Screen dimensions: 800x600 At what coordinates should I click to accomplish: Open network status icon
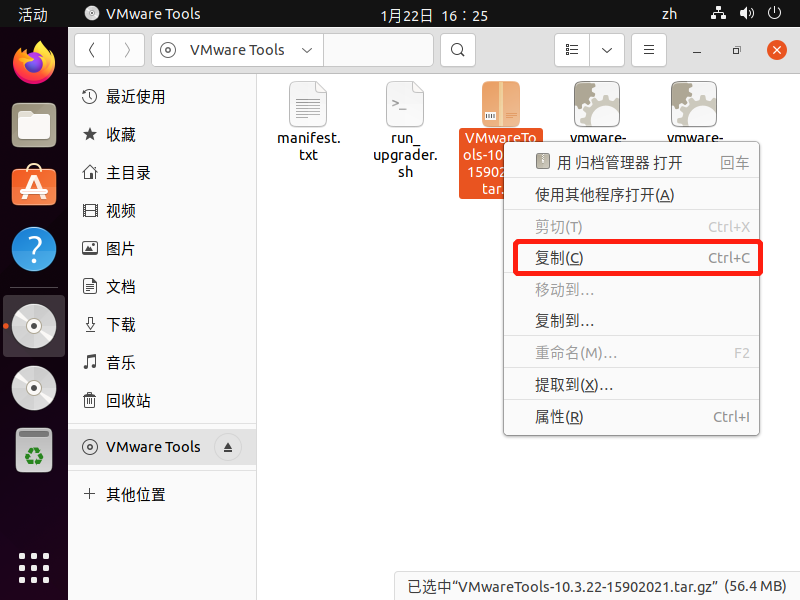click(x=718, y=13)
